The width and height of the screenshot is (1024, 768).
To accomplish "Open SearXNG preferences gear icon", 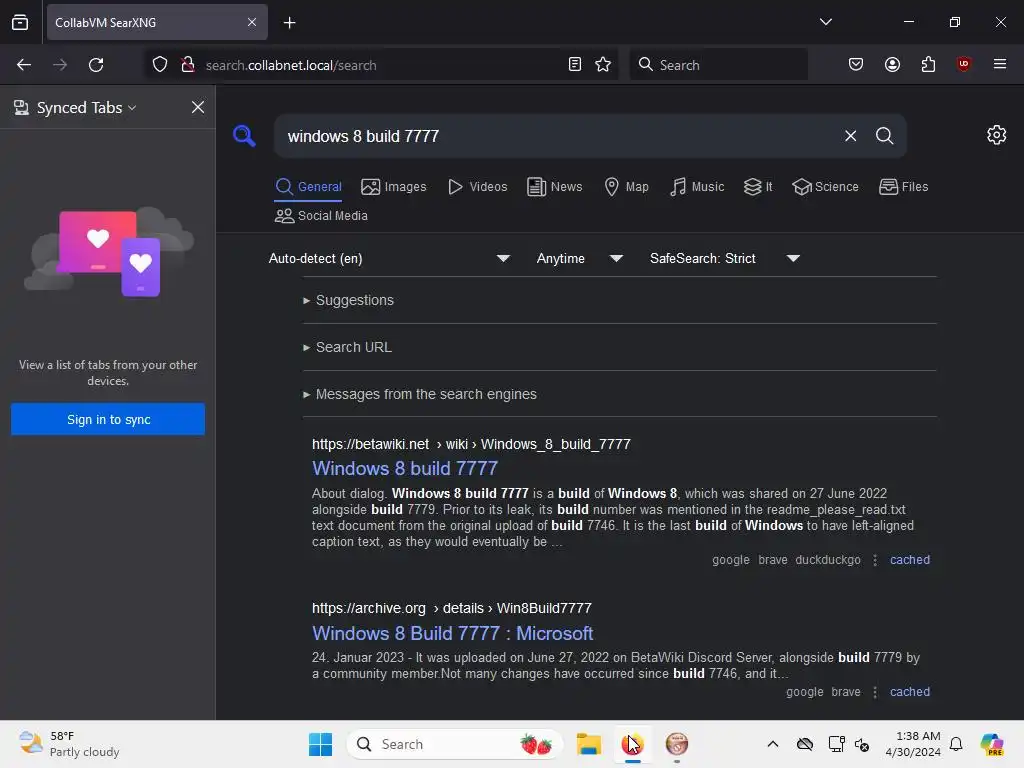I will (997, 135).
